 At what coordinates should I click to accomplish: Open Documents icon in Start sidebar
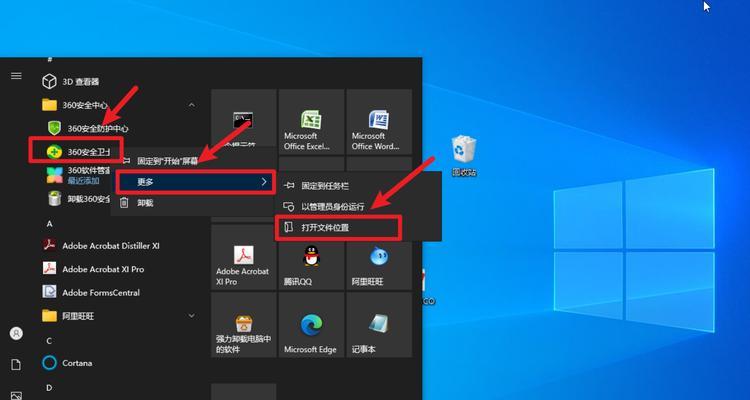pyautogui.click(x=16, y=365)
